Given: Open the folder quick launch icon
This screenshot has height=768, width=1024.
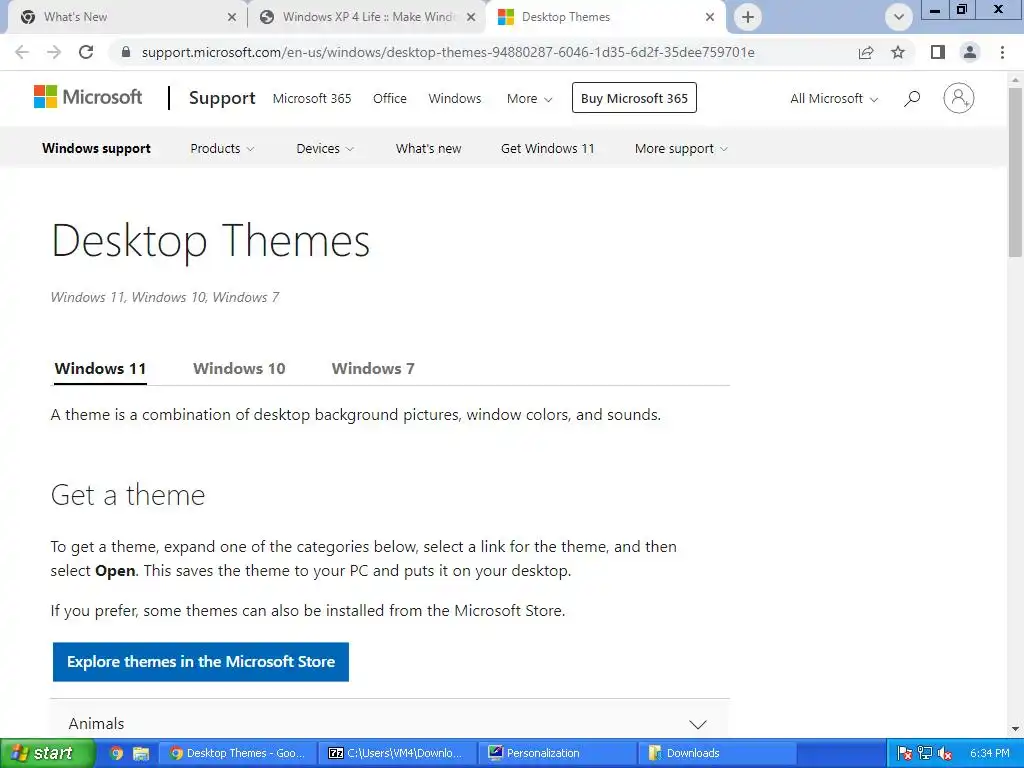Looking at the screenshot, I should 141,753.
